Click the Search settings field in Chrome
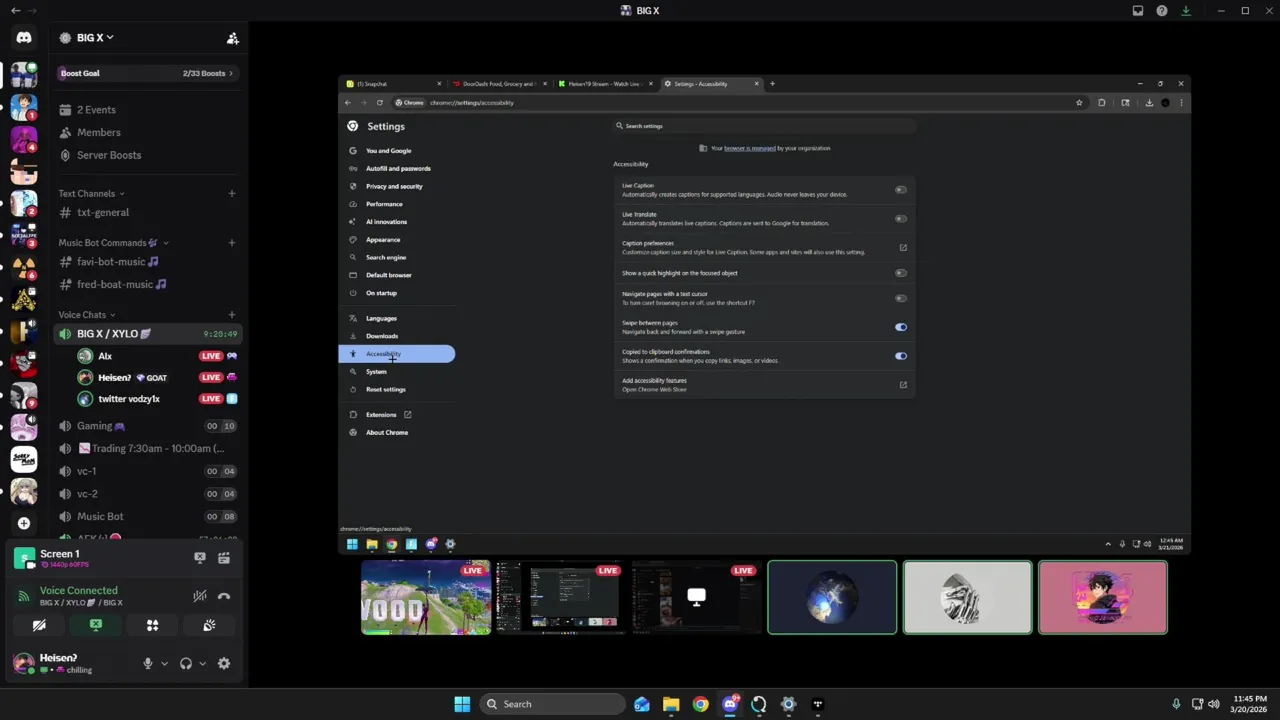 (765, 126)
